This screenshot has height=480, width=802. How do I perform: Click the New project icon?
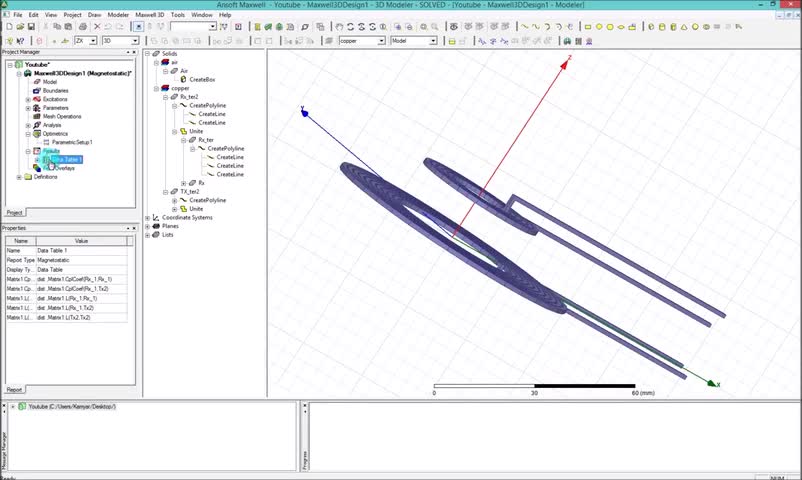click(x=9, y=27)
